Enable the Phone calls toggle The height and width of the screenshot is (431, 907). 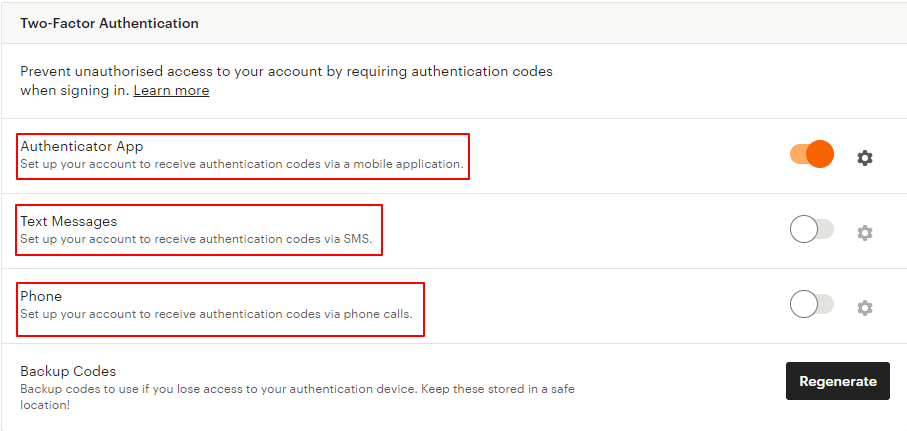pos(812,304)
